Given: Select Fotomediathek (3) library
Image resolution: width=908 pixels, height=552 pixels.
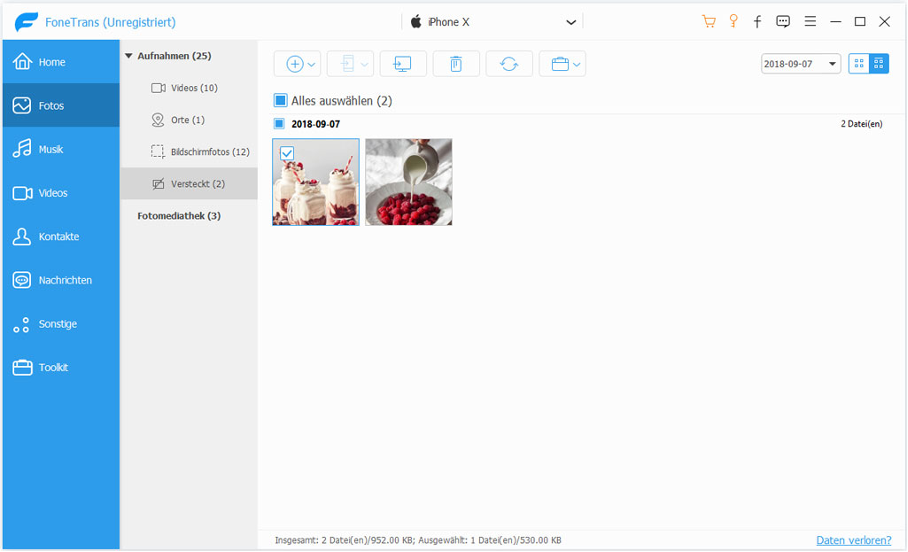Looking at the screenshot, I should 178,215.
